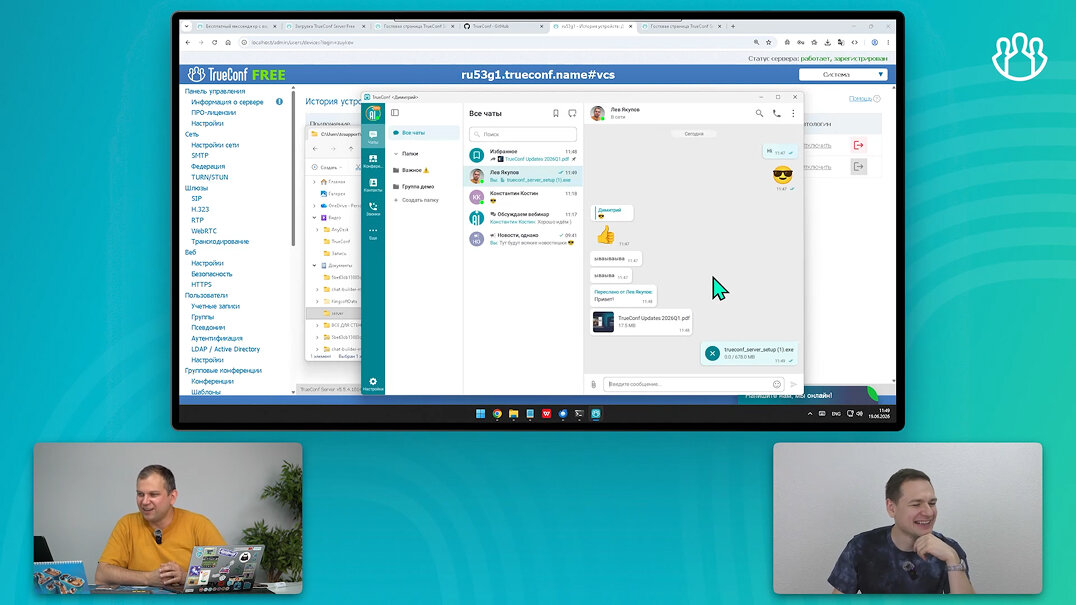The image size is (1076, 605).
Task: Open the TrueConf app from the taskbar
Action: [x=596, y=414]
